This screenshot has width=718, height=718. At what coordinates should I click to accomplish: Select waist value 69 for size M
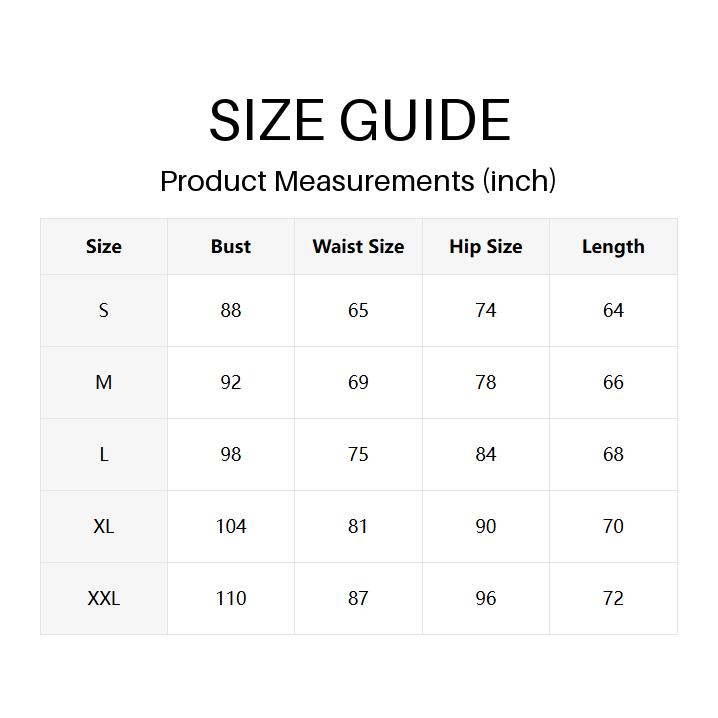pyautogui.click(x=358, y=382)
